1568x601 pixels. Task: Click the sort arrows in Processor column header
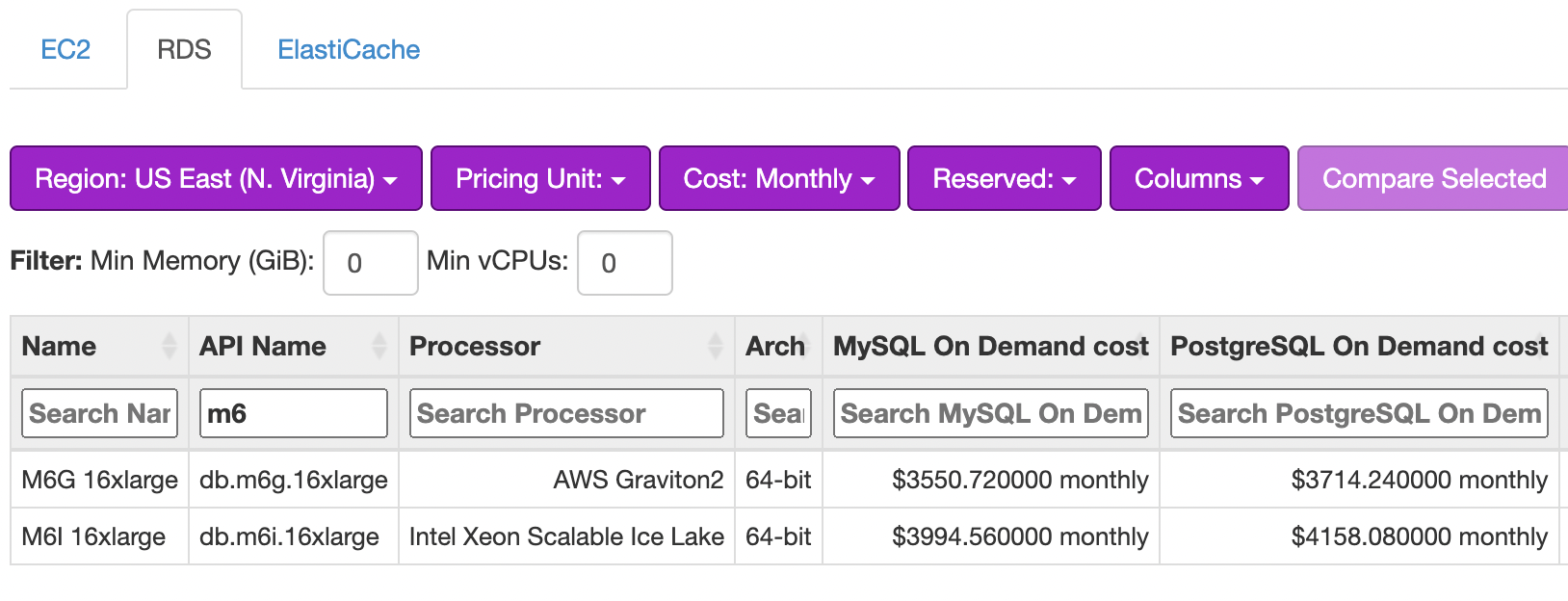point(715,346)
